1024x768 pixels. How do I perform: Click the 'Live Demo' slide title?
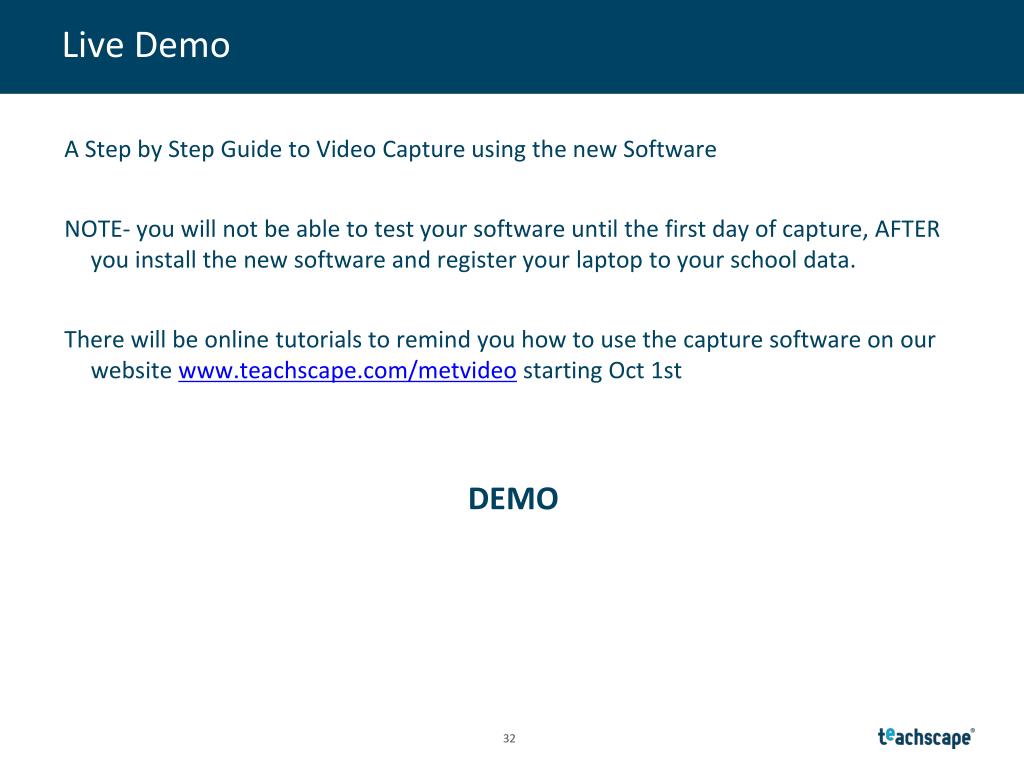146,45
